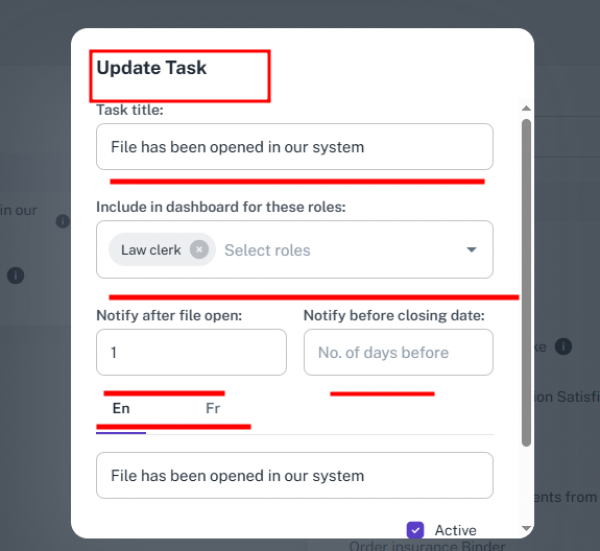Image resolution: width=600 pixels, height=551 pixels.
Task: Click the 'Update Task' dialog heading
Action: pos(152,68)
